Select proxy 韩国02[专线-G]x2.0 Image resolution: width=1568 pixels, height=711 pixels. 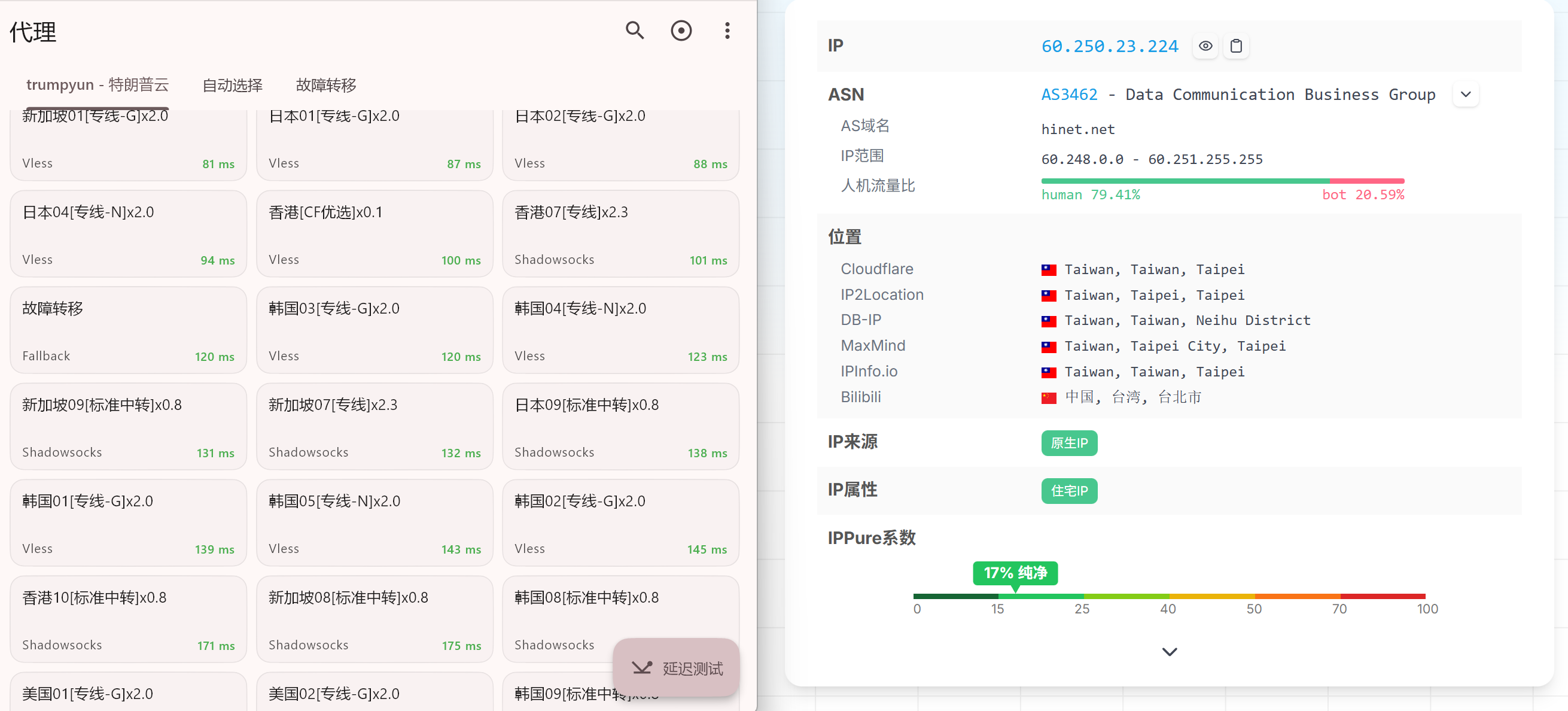620,522
